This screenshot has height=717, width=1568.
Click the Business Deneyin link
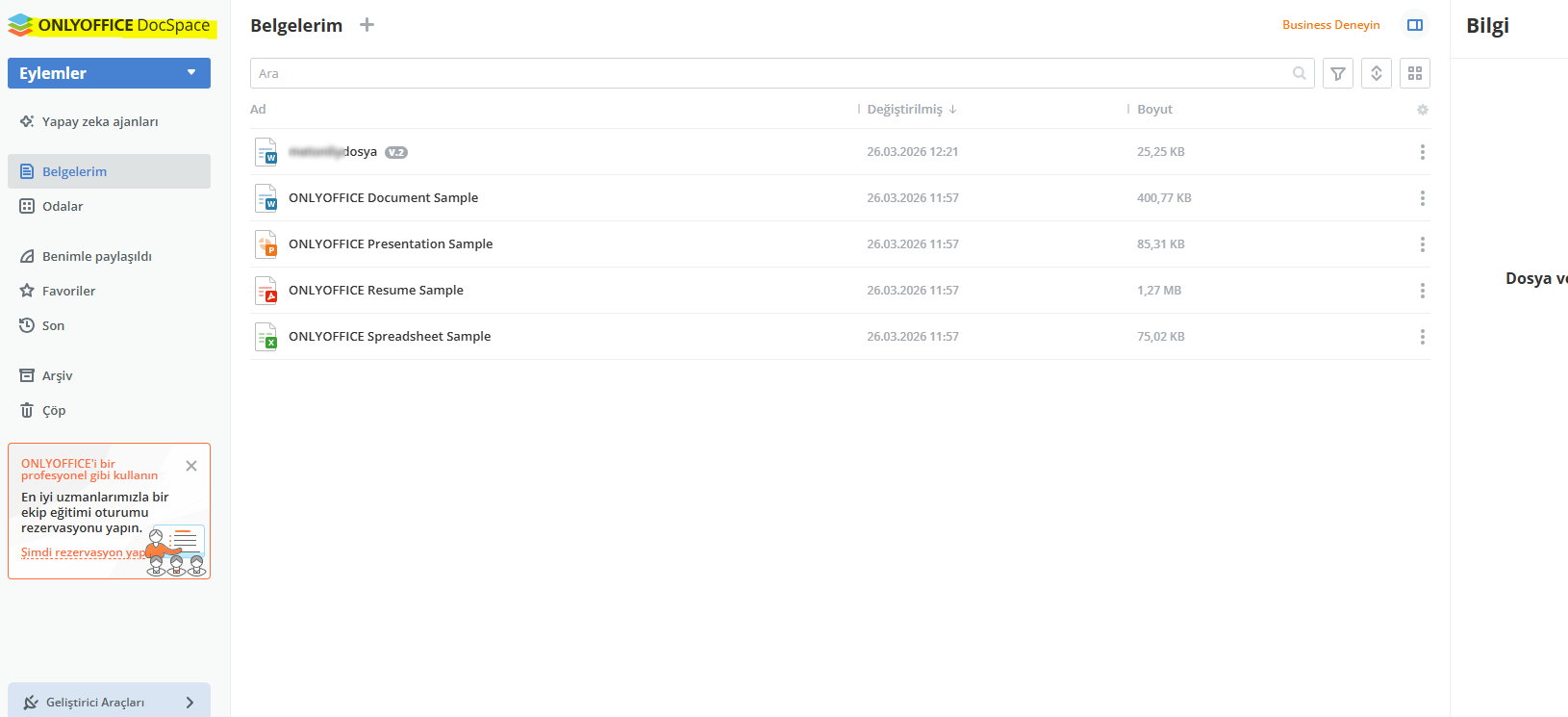[x=1330, y=25]
